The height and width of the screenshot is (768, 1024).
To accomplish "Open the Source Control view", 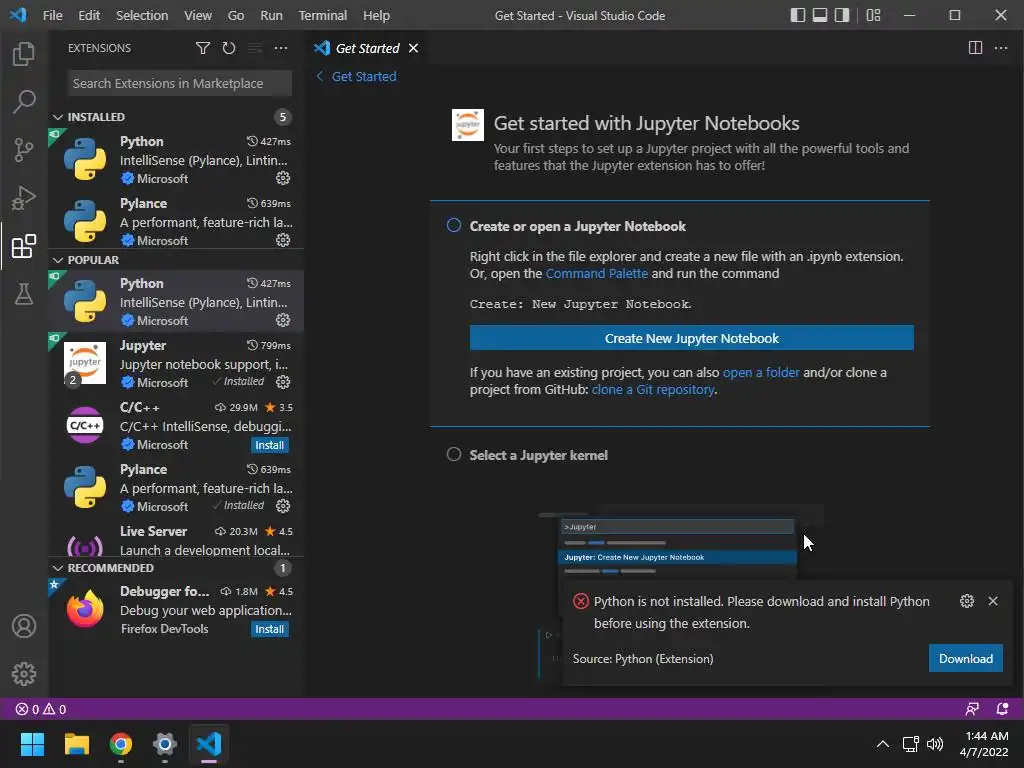I will pos(24,150).
